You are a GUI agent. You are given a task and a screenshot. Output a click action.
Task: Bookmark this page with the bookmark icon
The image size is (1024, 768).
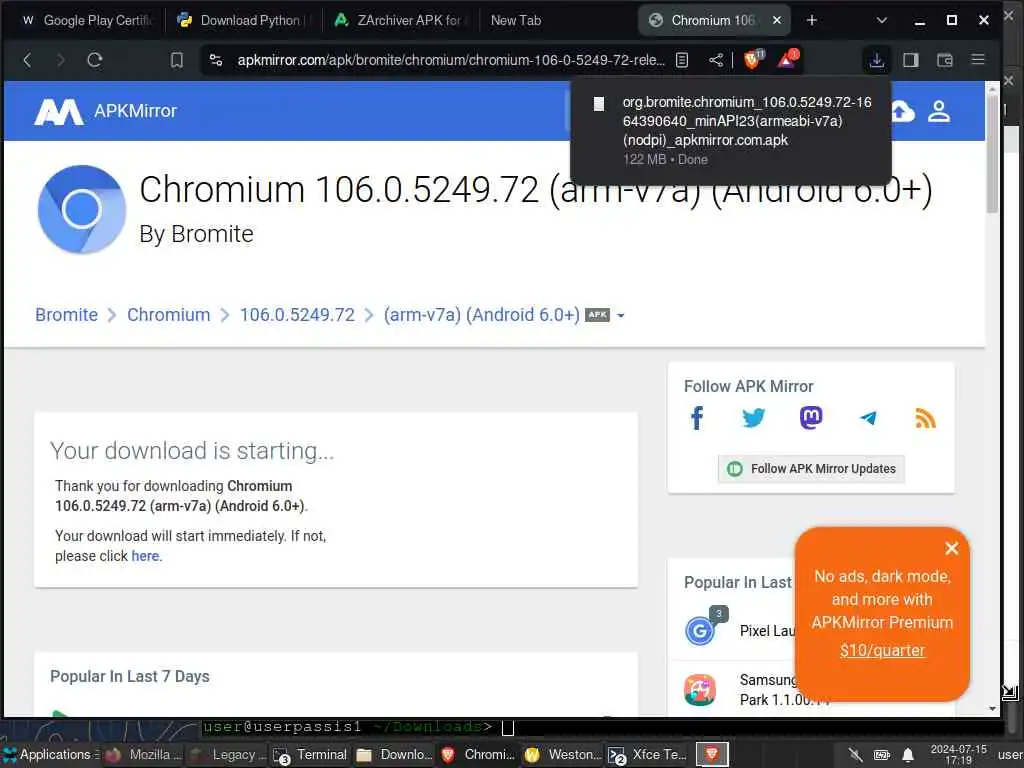(x=176, y=60)
